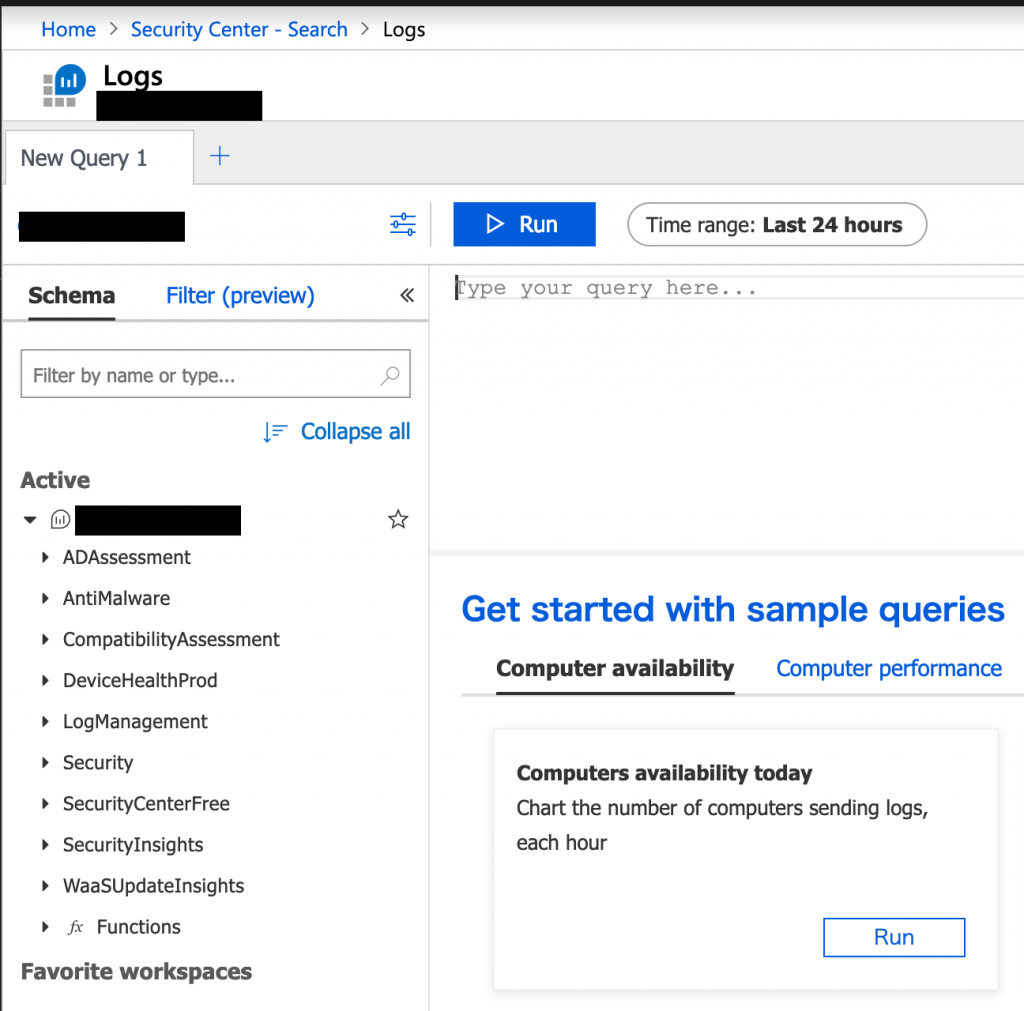Switch to the Schema tab

click(72, 296)
